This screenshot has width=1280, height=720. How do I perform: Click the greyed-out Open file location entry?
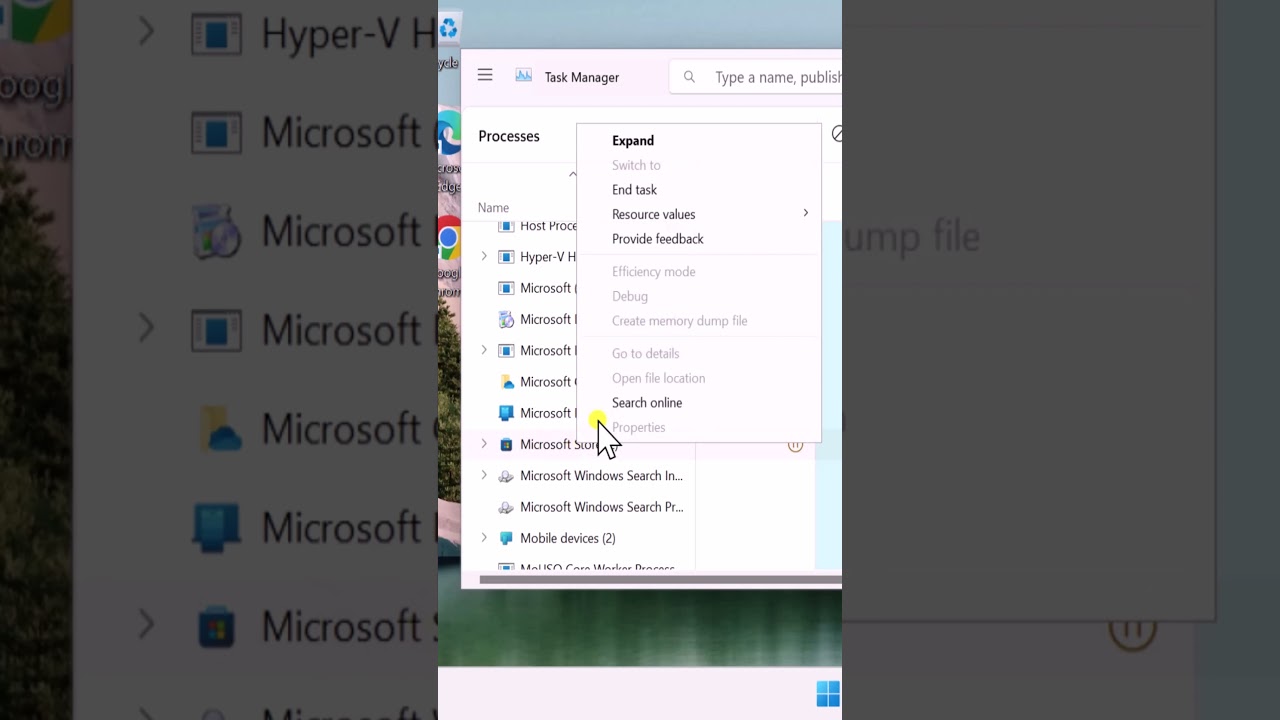(658, 378)
